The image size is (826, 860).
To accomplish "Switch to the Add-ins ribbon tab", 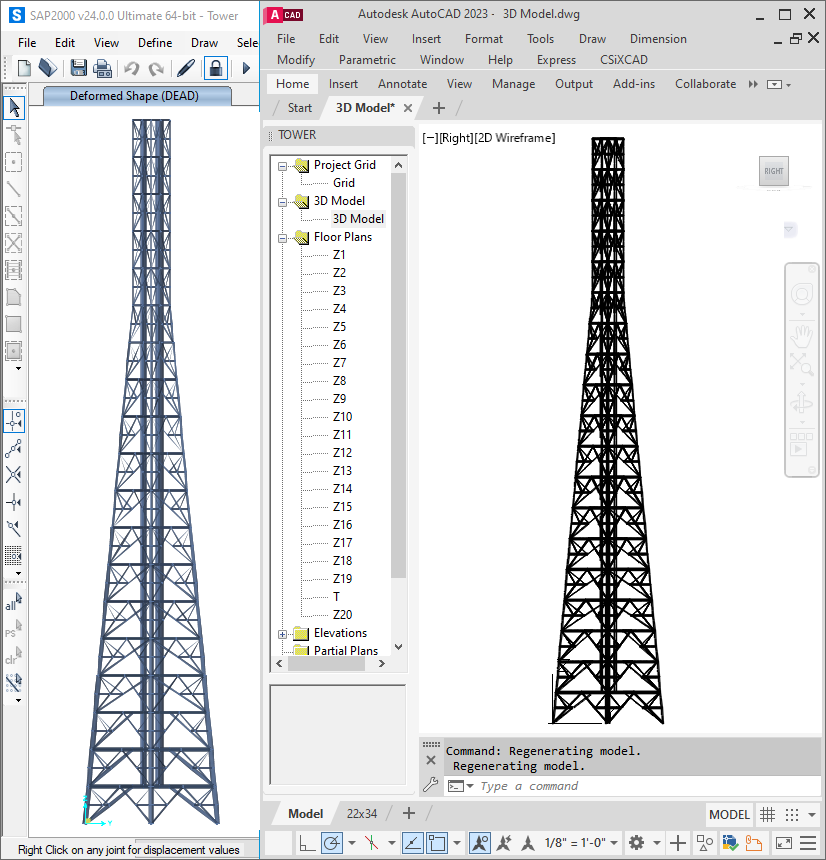I will (633, 84).
